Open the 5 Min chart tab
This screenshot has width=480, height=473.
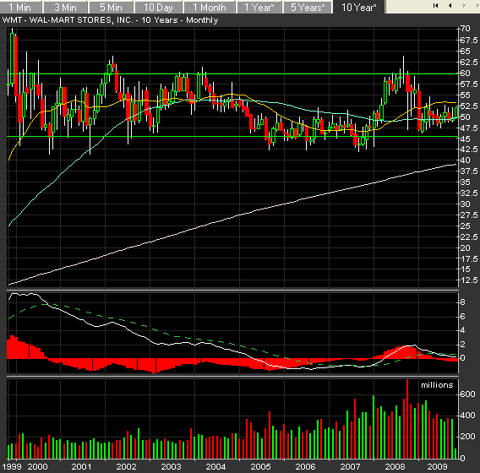111,7
